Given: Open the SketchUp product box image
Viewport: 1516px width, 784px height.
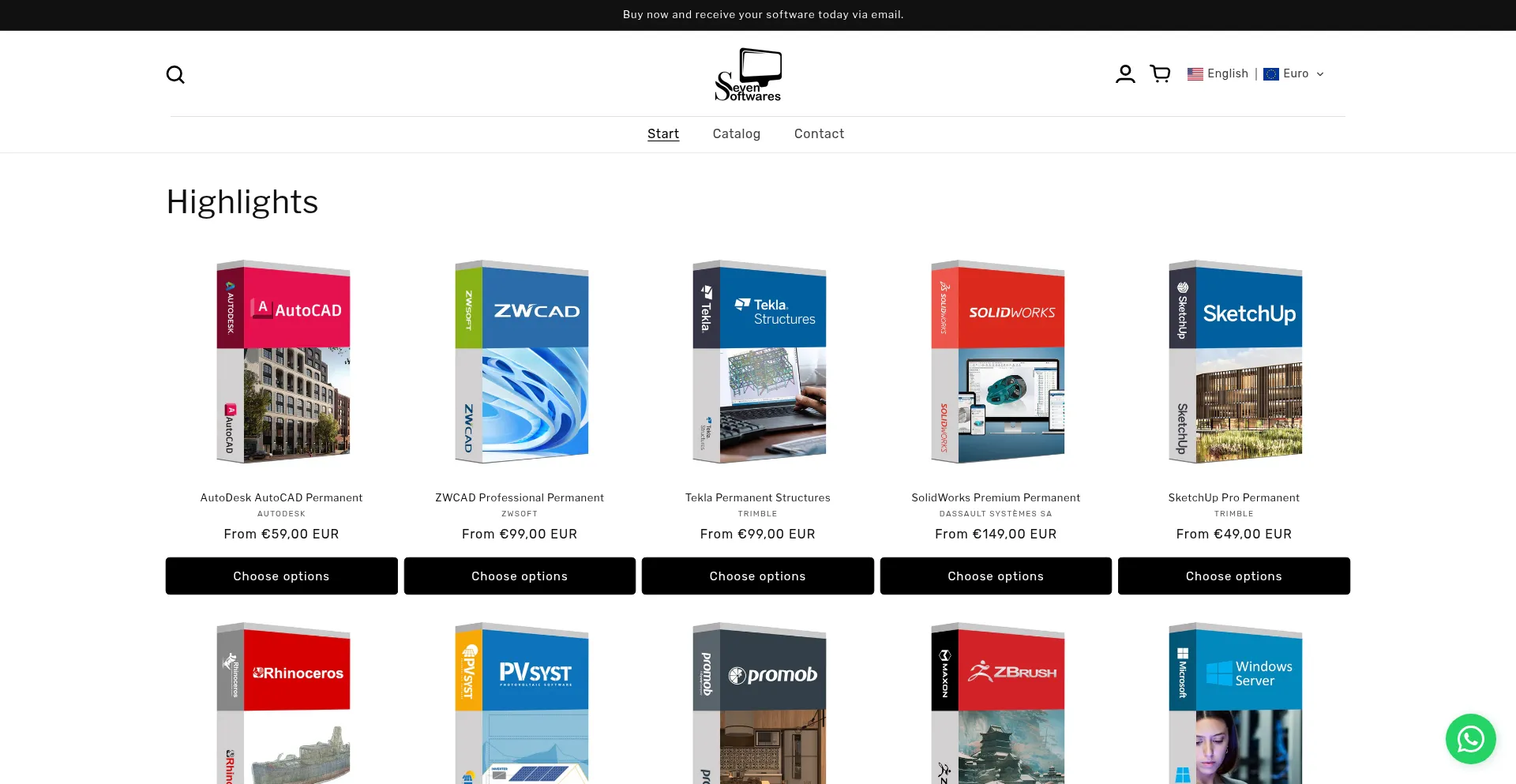Looking at the screenshot, I should coord(1236,362).
